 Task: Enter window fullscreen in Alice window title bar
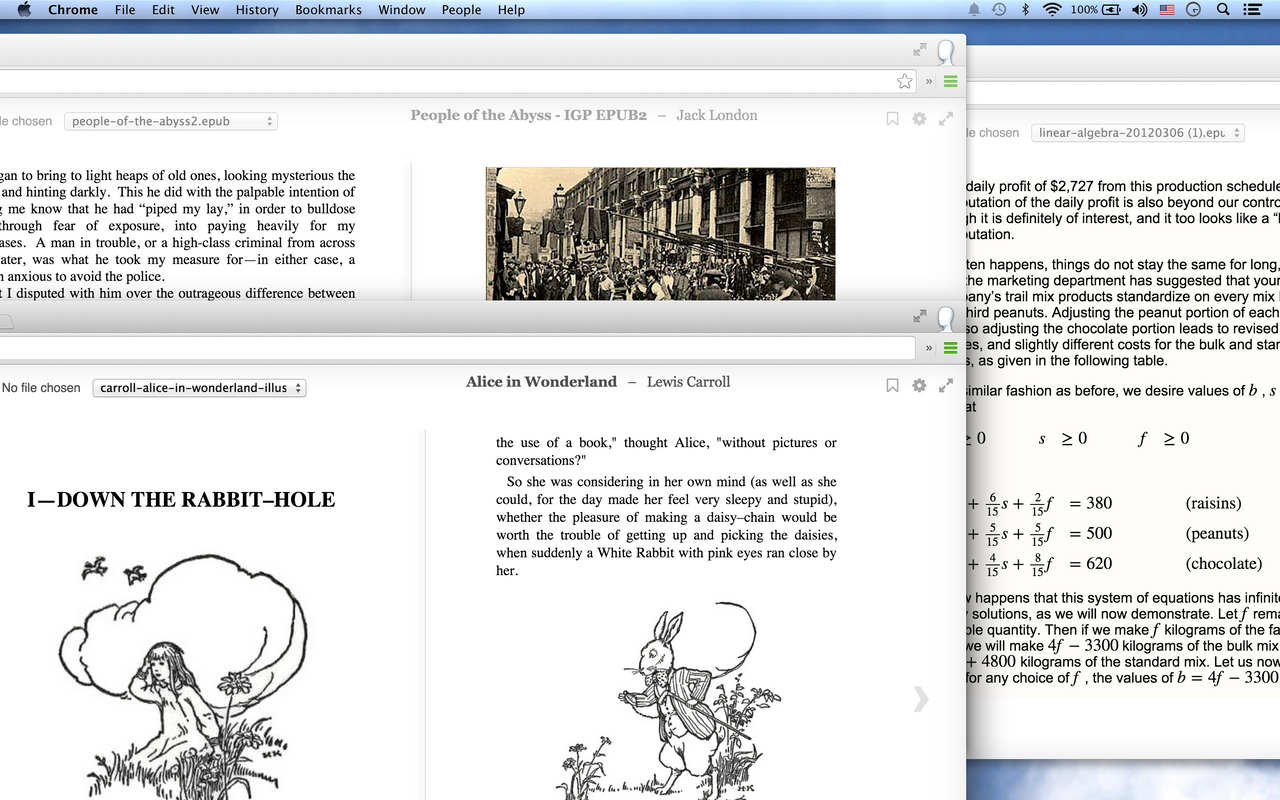(920, 316)
